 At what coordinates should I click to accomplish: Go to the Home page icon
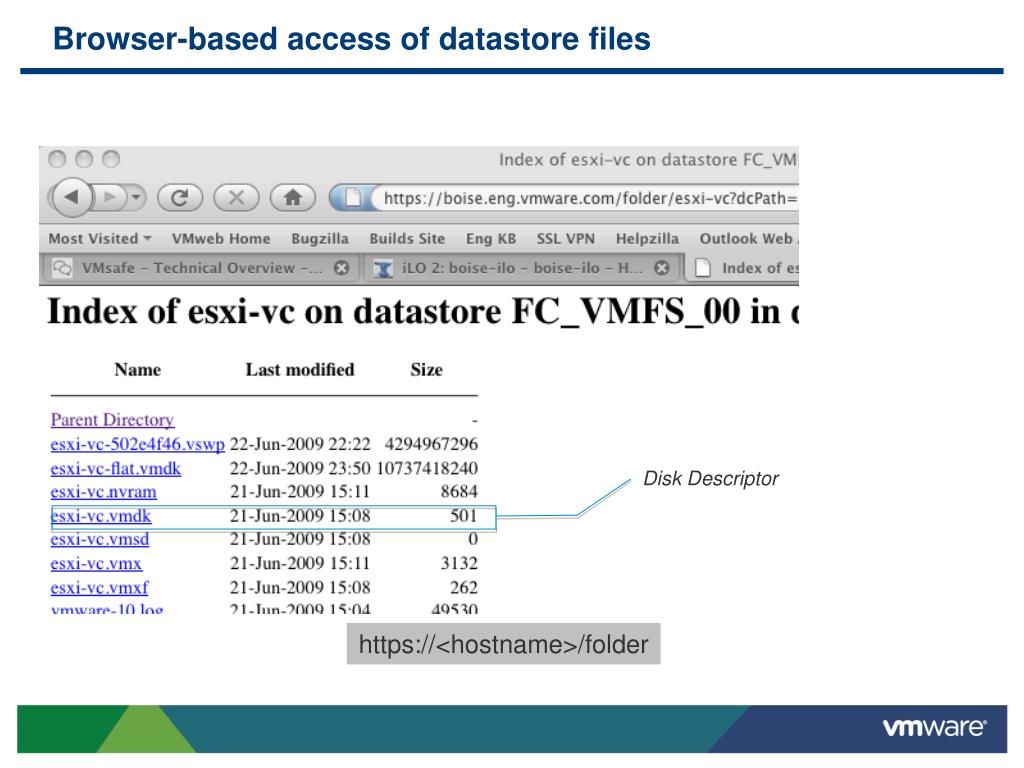[293, 197]
